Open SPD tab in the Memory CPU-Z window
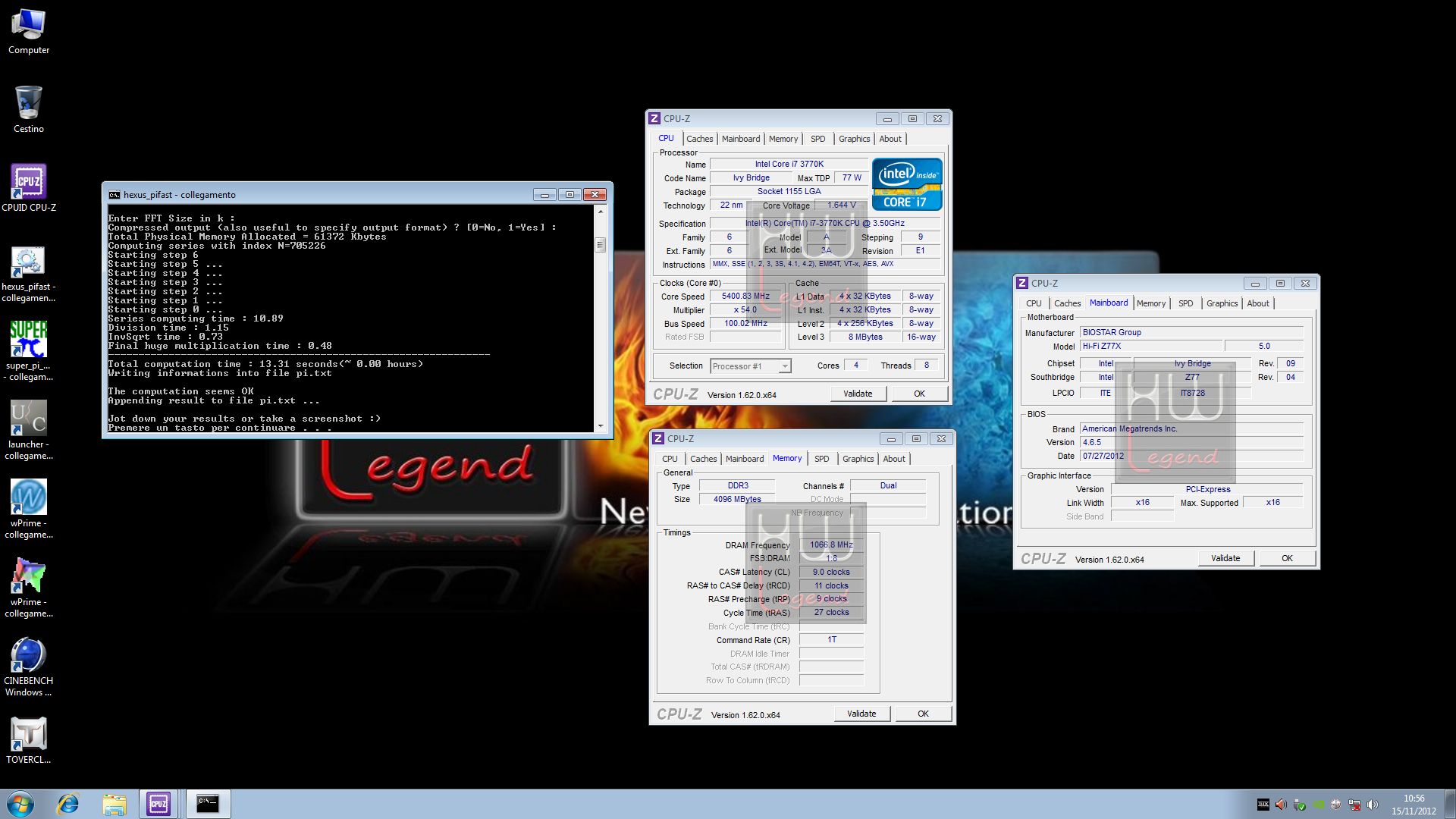 pyautogui.click(x=821, y=459)
